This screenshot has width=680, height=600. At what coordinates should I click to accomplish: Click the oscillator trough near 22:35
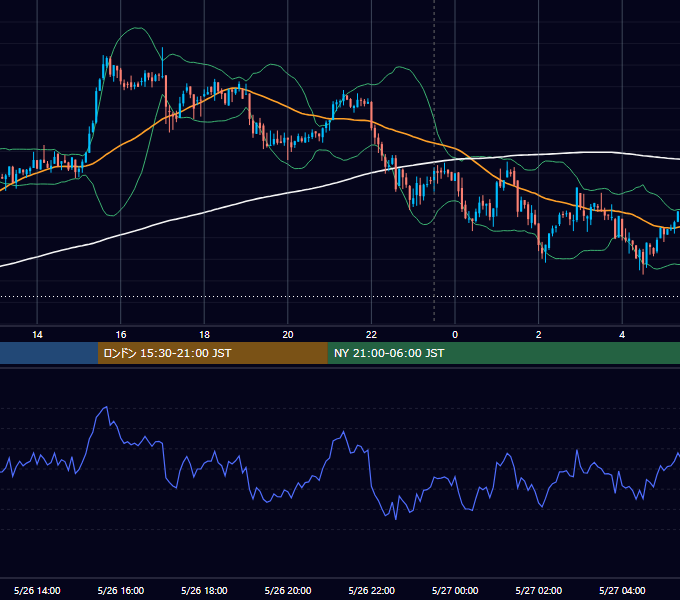tap(396, 518)
